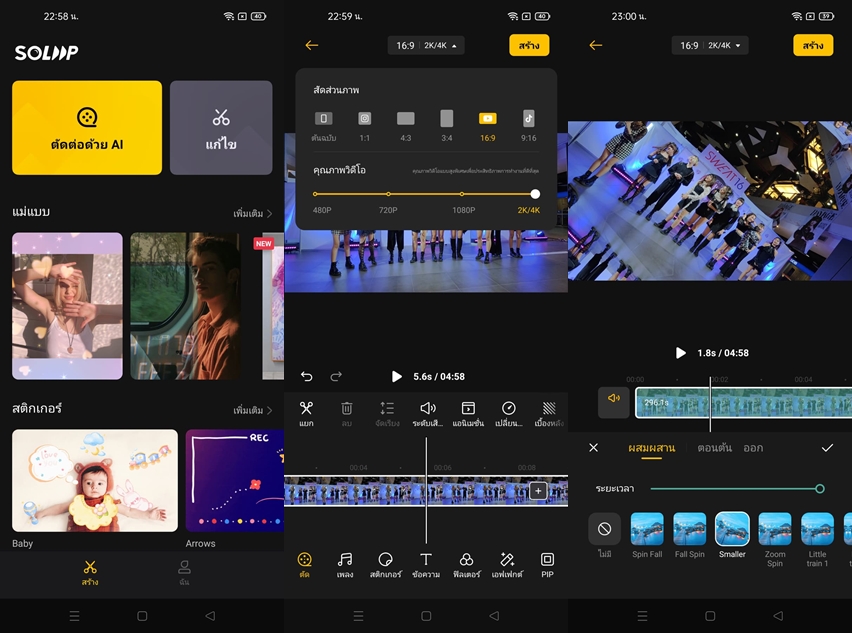Screen dimensions: 852x633
Task: Switch to the ตอนต้น animation tab
Action: coord(714,448)
